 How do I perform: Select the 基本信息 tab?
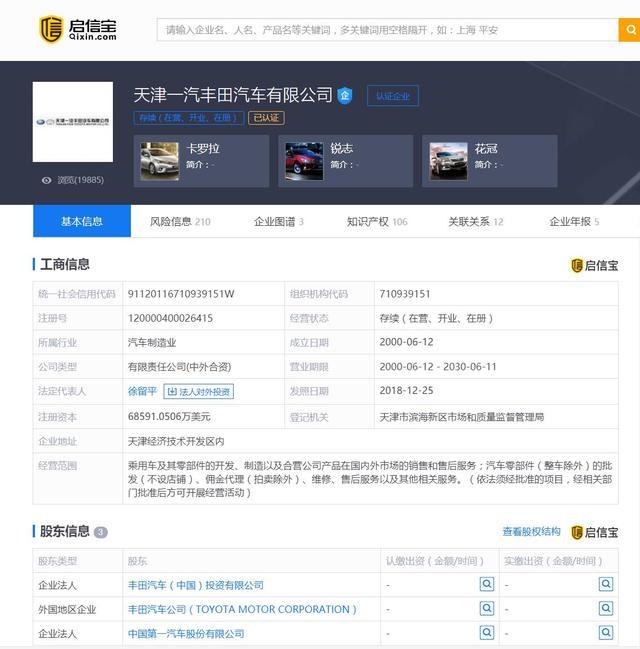pos(82,221)
